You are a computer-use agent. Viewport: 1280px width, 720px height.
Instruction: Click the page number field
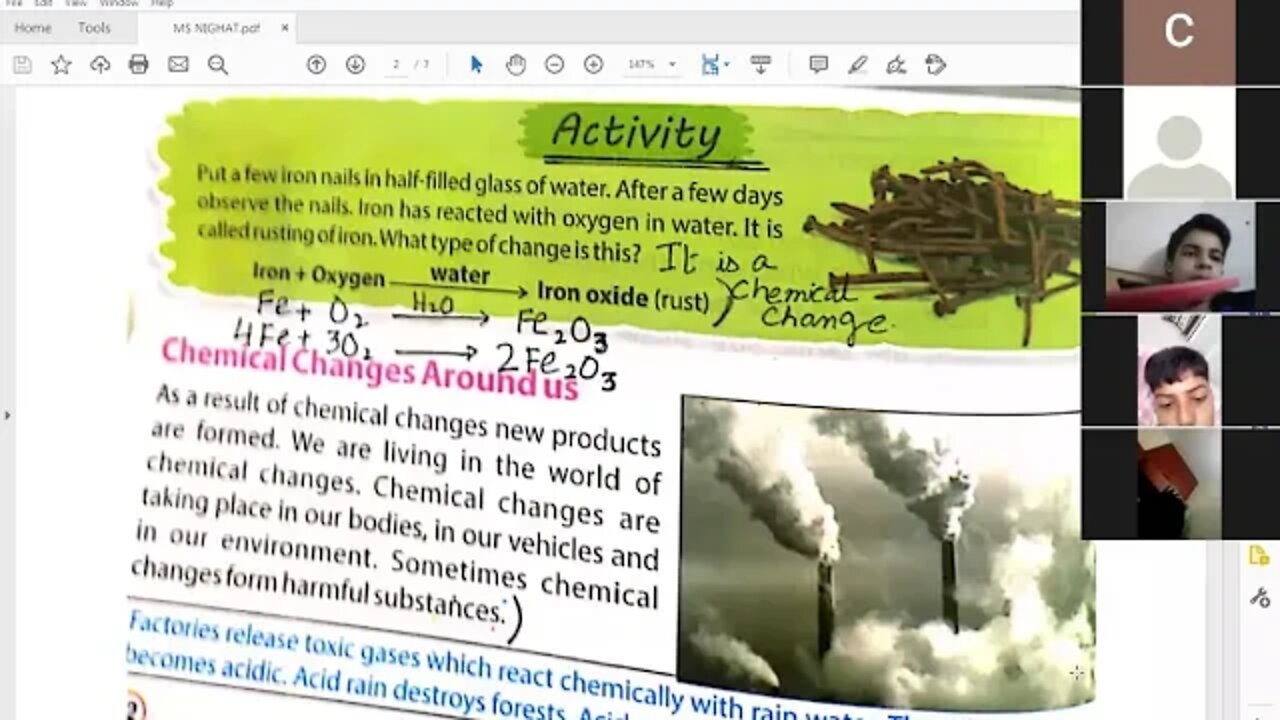[397, 65]
